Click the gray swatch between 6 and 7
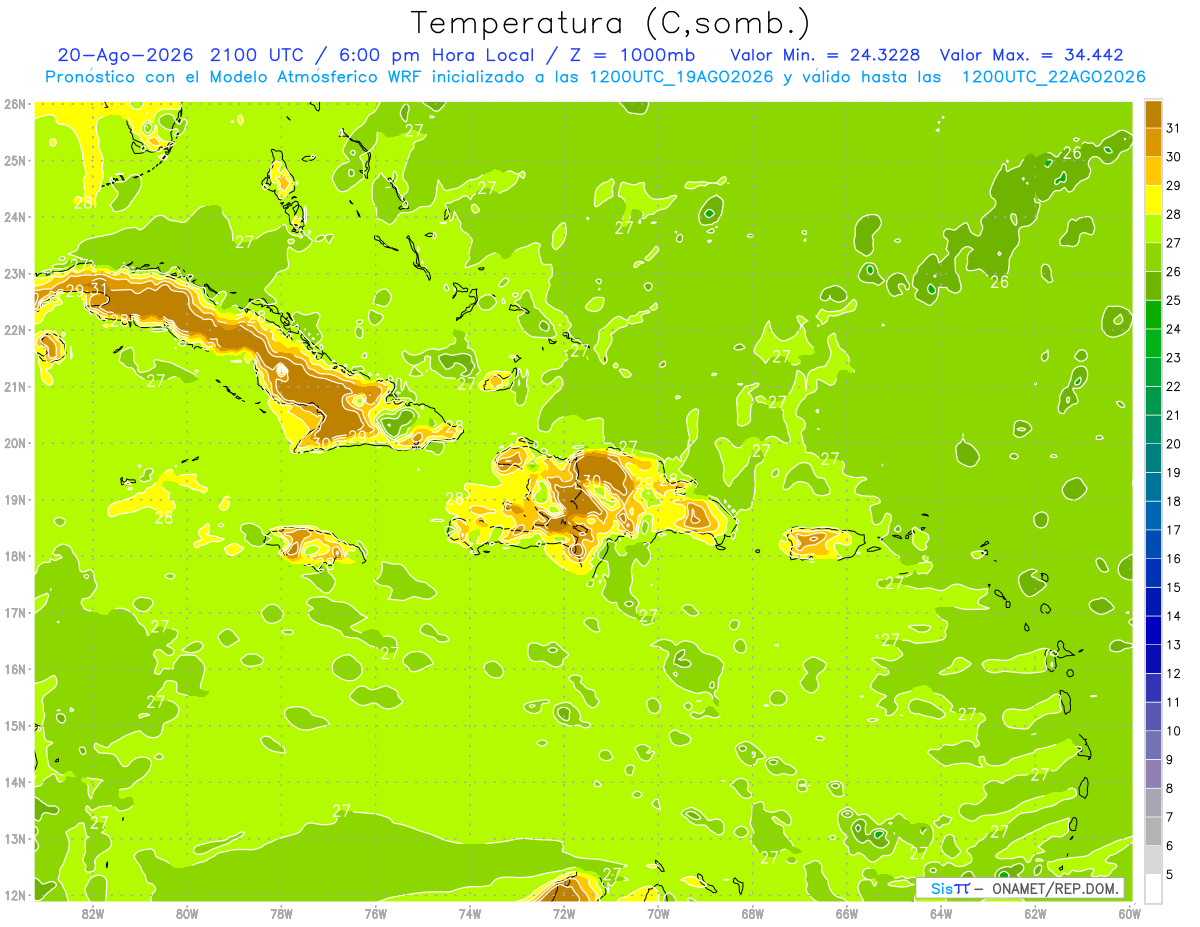The image size is (1200, 927). [1153, 831]
